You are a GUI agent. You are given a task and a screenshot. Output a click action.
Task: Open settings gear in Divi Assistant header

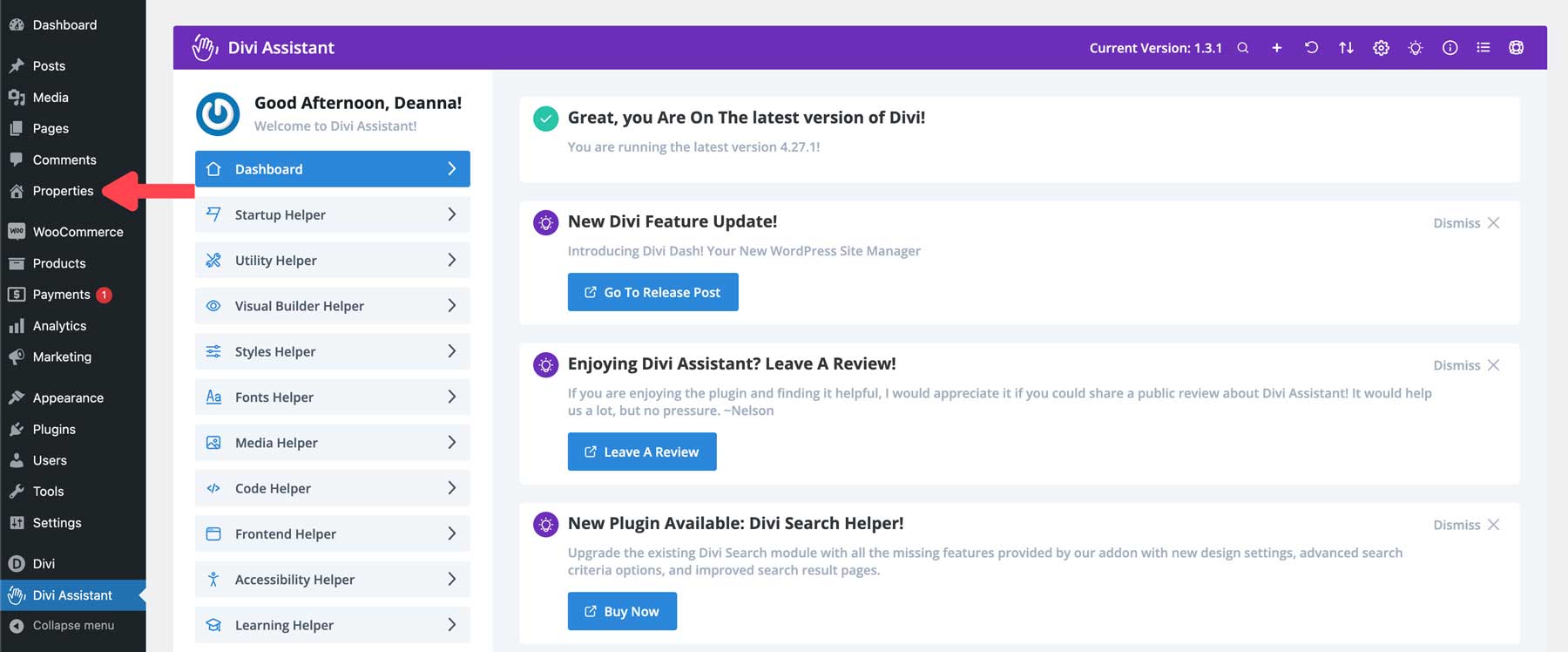click(1381, 48)
